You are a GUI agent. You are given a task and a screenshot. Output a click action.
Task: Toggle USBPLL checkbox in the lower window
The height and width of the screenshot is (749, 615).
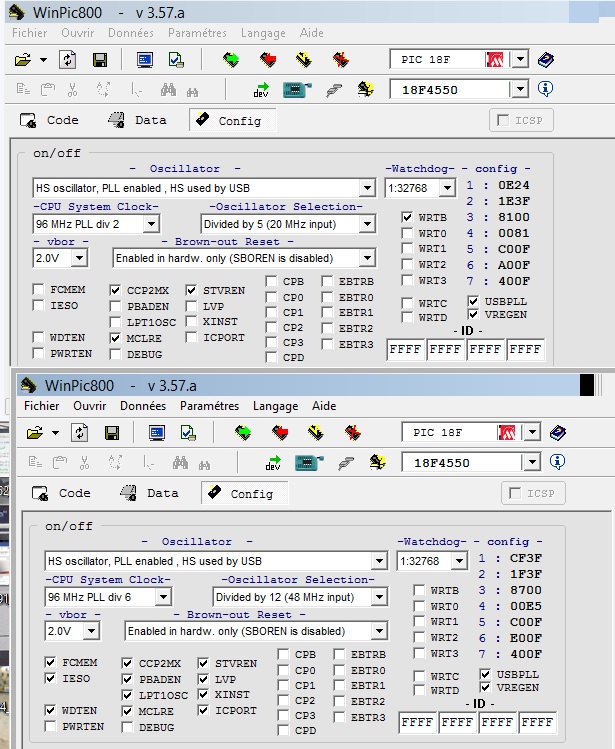click(485, 674)
